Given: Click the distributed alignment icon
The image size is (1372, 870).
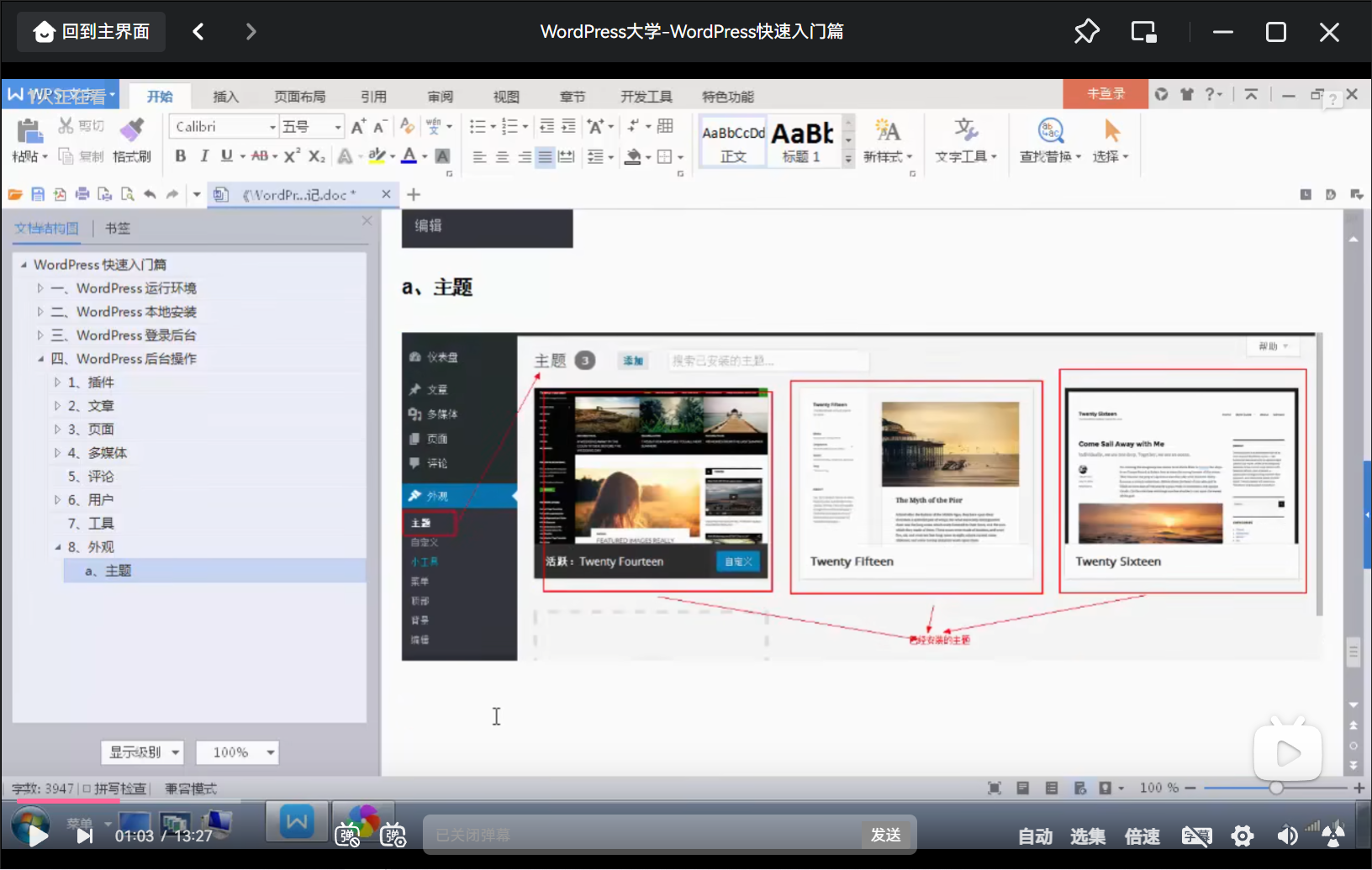Looking at the screenshot, I should (x=567, y=157).
